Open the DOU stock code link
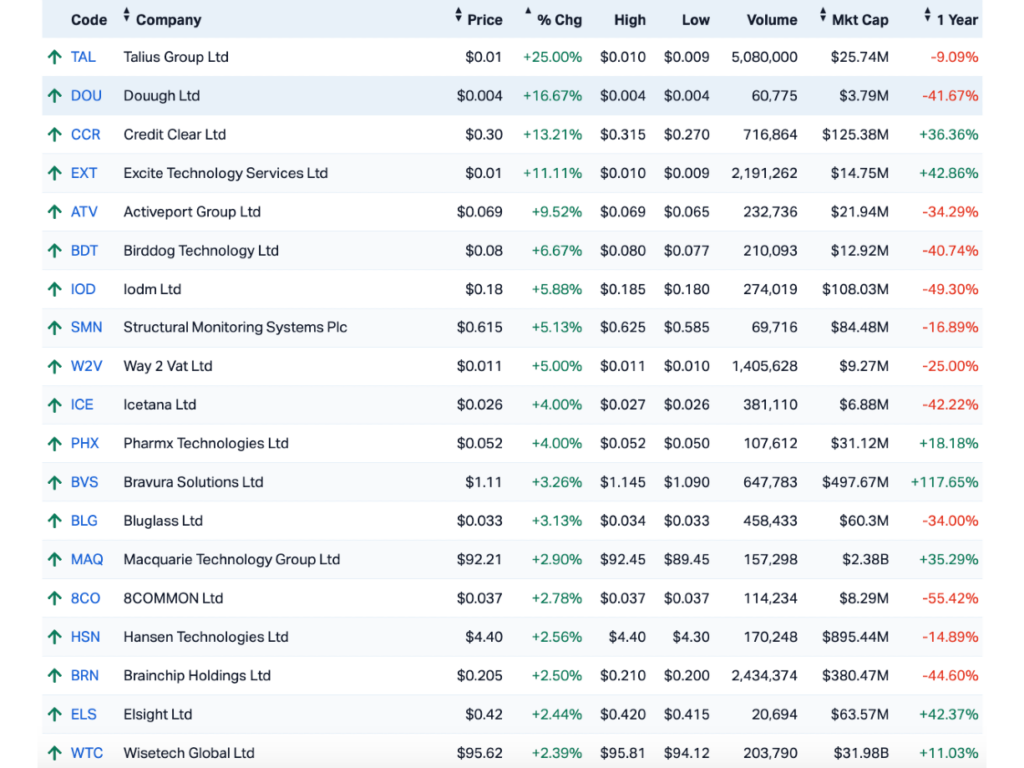Screen dimensions: 1024x768 click(86, 96)
